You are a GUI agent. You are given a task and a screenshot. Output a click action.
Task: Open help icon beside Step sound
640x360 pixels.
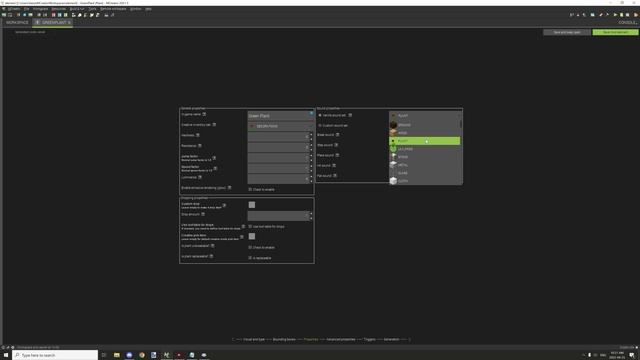tap(336, 145)
